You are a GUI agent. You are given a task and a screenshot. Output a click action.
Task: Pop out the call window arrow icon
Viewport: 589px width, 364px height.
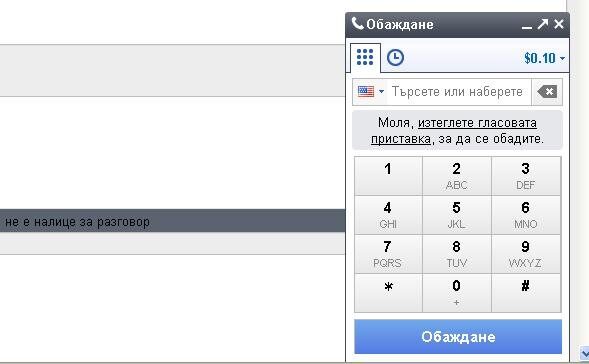[x=543, y=24]
